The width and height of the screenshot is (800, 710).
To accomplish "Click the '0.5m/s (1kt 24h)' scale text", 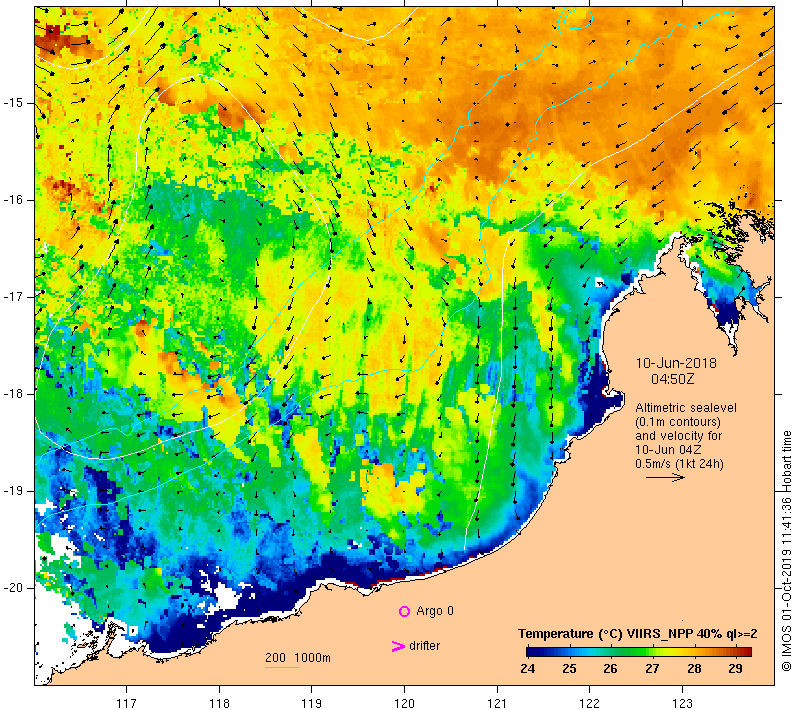I will (x=679, y=464).
